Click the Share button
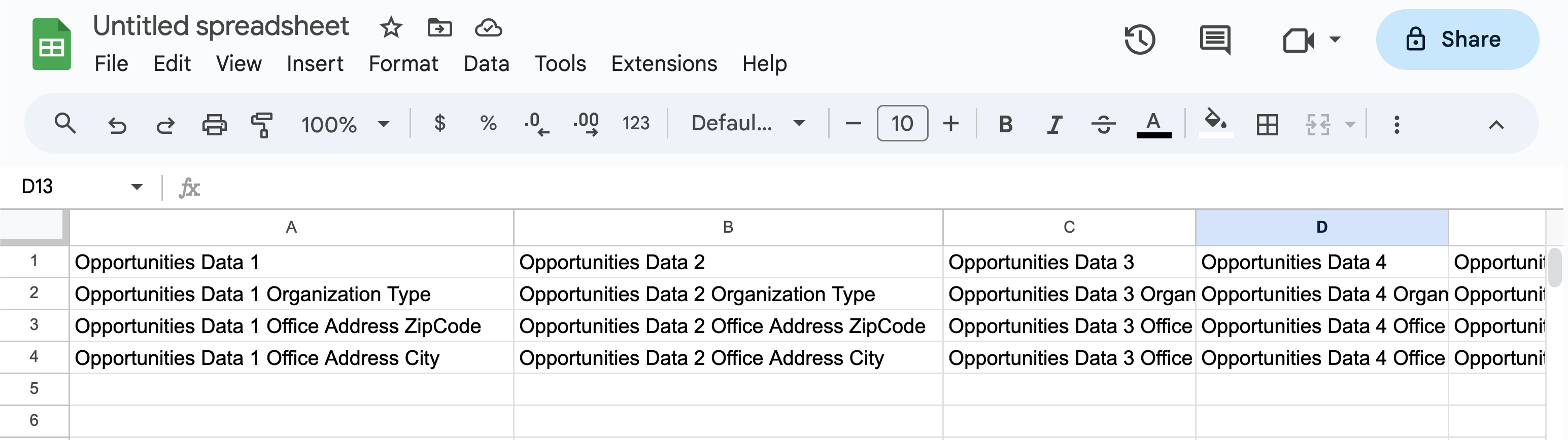 pos(1457,40)
